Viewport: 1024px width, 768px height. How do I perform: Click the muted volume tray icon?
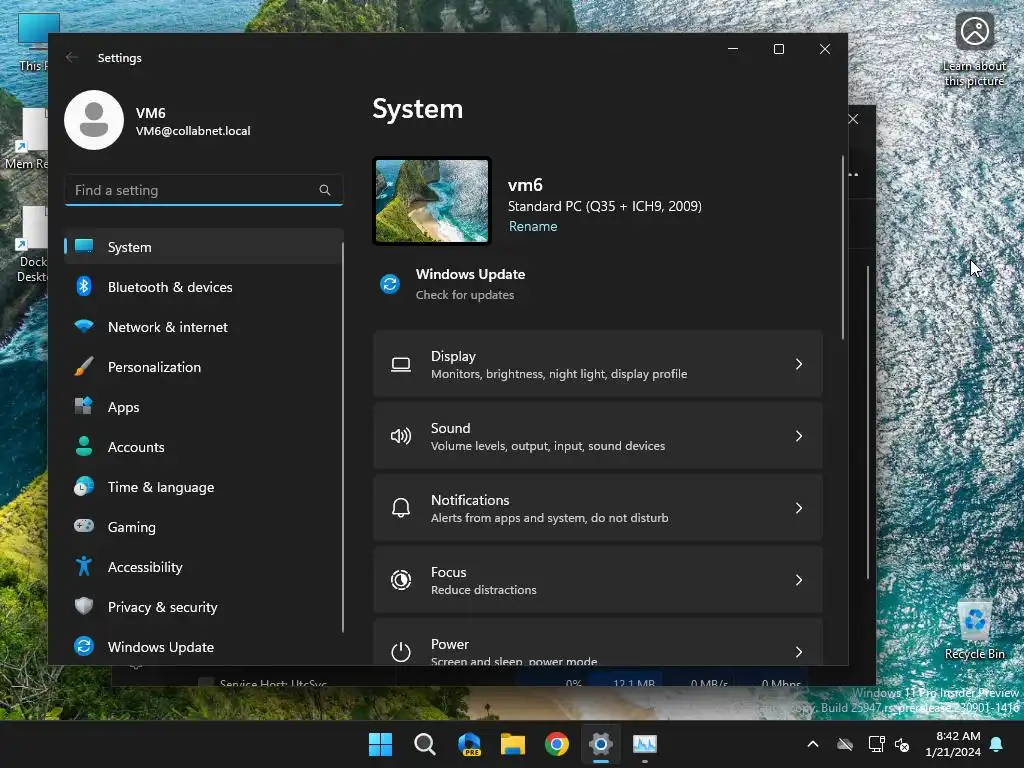point(903,744)
